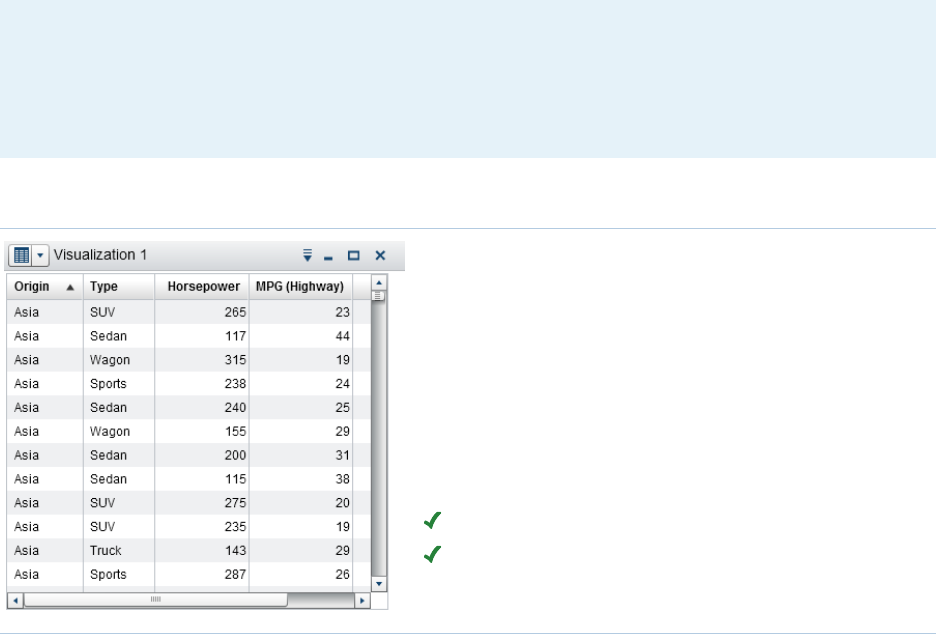Toggle the Origin ascending sort arrow
936x634 pixels.
coord(70,287)
